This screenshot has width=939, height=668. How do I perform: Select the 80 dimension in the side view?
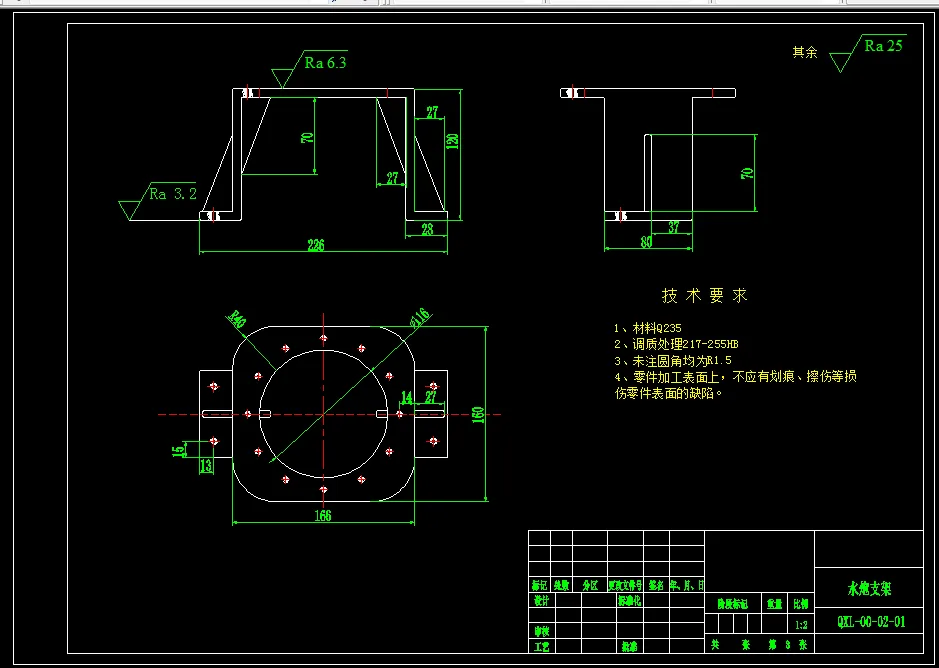[x=646, y=243]
